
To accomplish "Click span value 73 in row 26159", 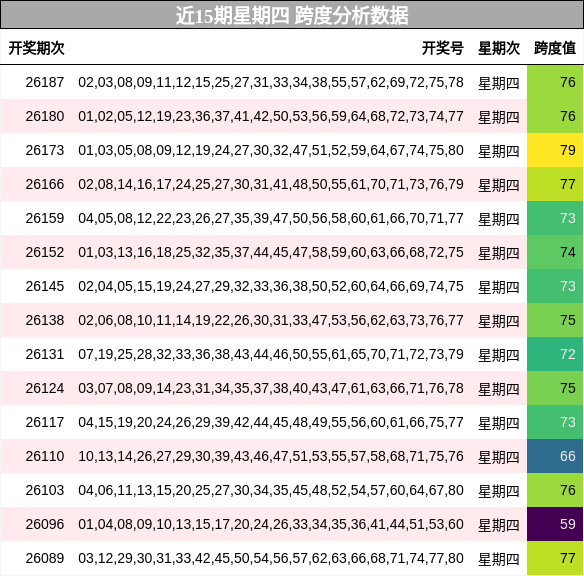I will click(555, 218).
